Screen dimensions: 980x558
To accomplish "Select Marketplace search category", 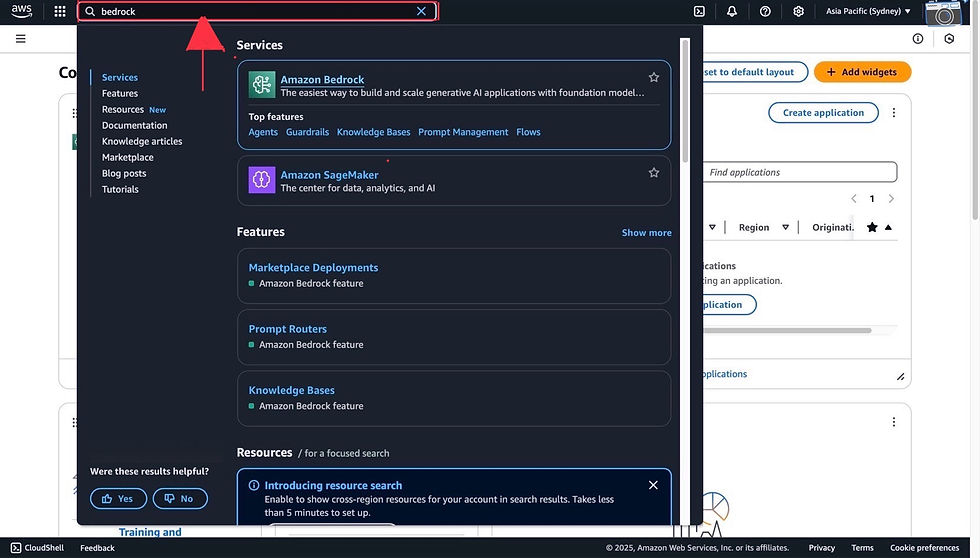I will point(128,157).
